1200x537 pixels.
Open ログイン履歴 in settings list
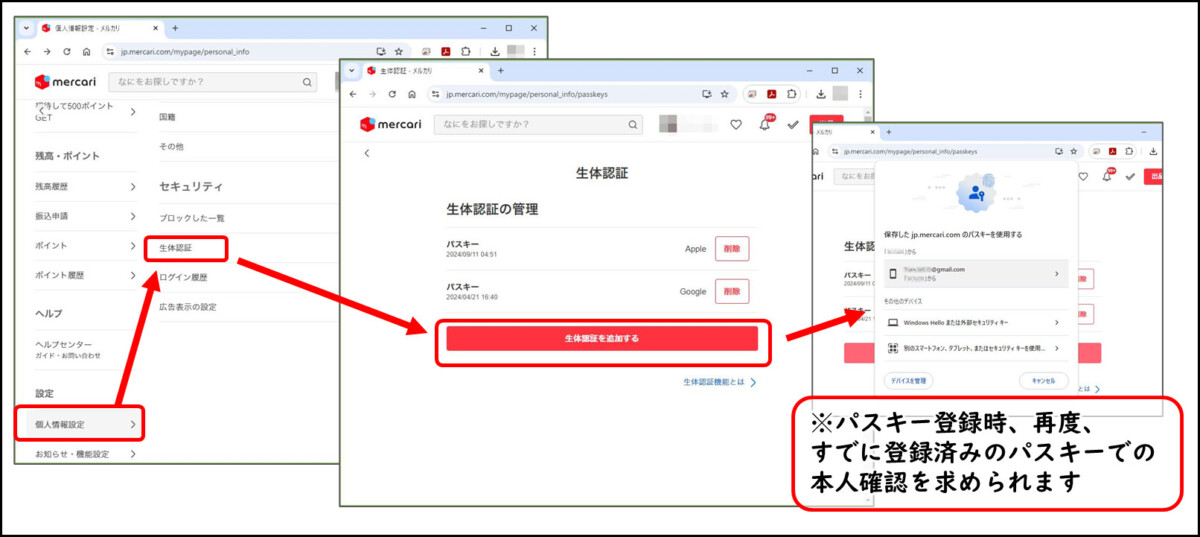[183, 277]
